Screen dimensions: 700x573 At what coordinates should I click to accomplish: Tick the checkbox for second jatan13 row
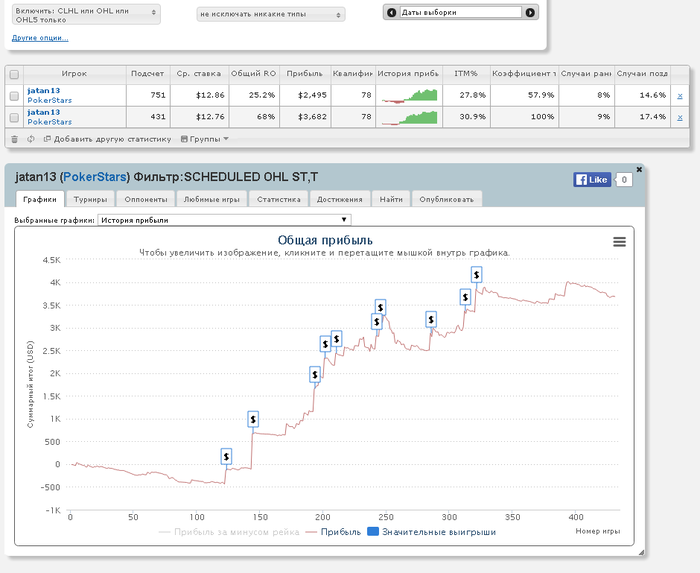14,117
